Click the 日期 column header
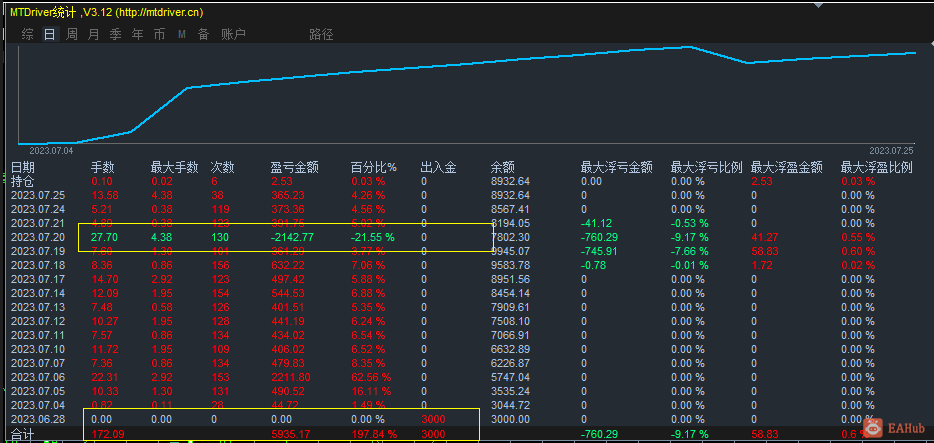Image resolution: width=934 pixels, height=443 pixels. tap(23, 168)
